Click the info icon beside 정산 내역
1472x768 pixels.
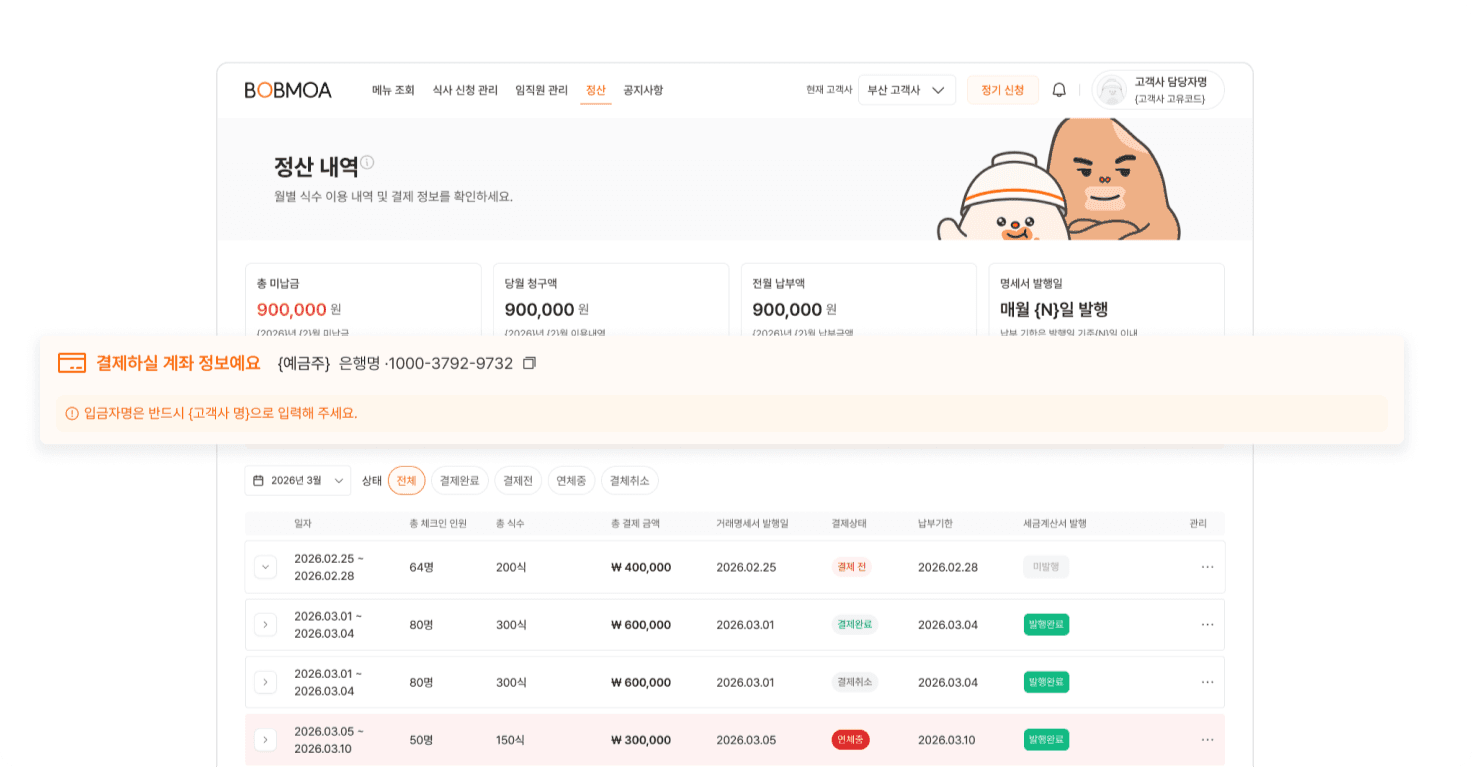367,162
